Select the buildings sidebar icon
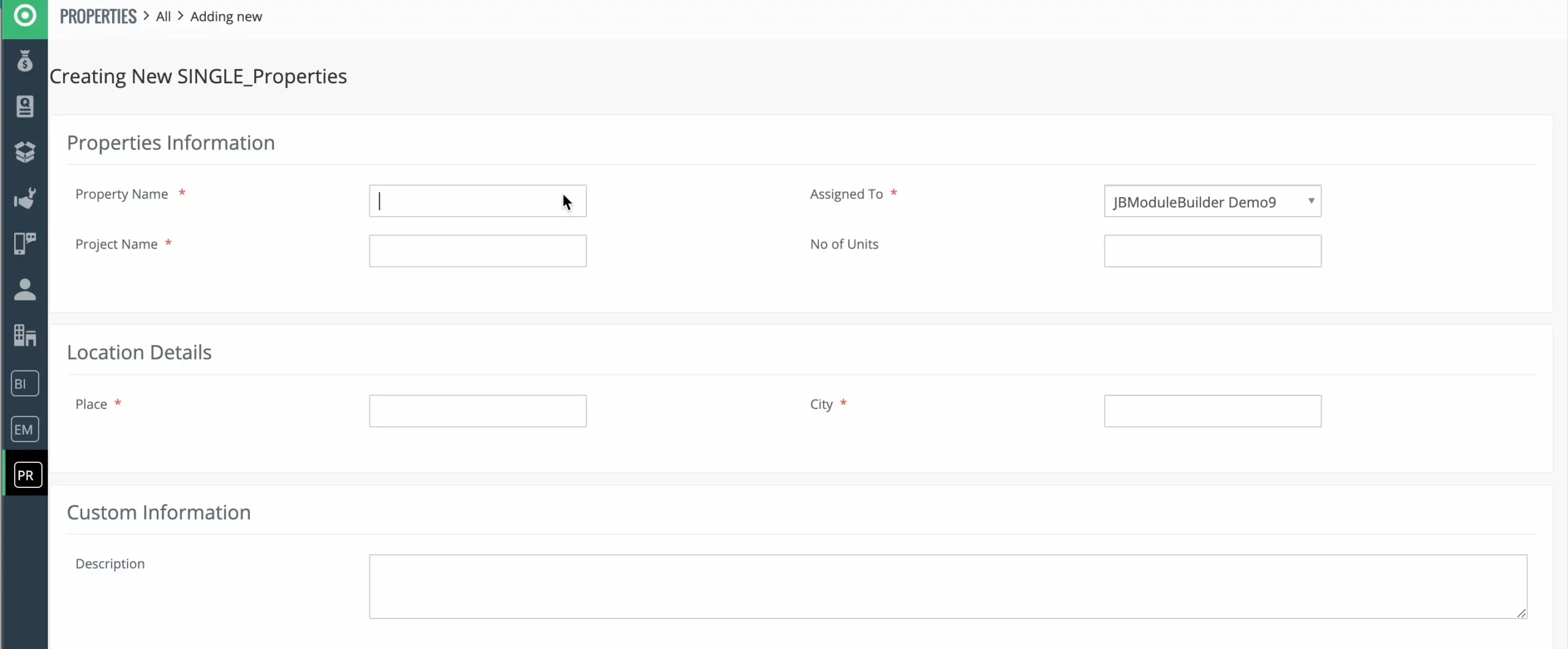 point(24,336)
